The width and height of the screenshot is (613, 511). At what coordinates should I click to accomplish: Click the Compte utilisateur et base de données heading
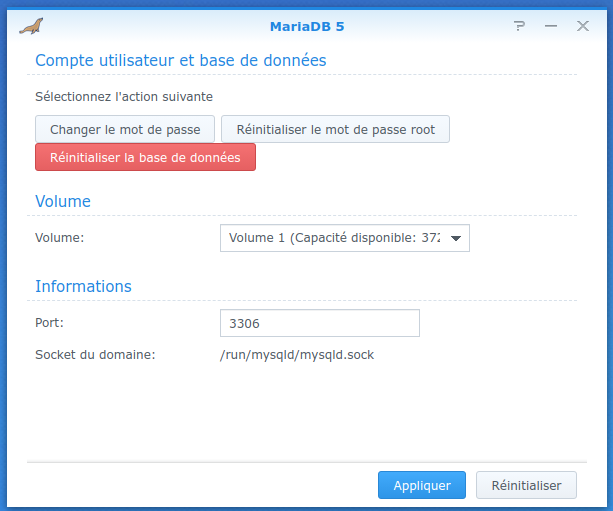coord(181,60)
